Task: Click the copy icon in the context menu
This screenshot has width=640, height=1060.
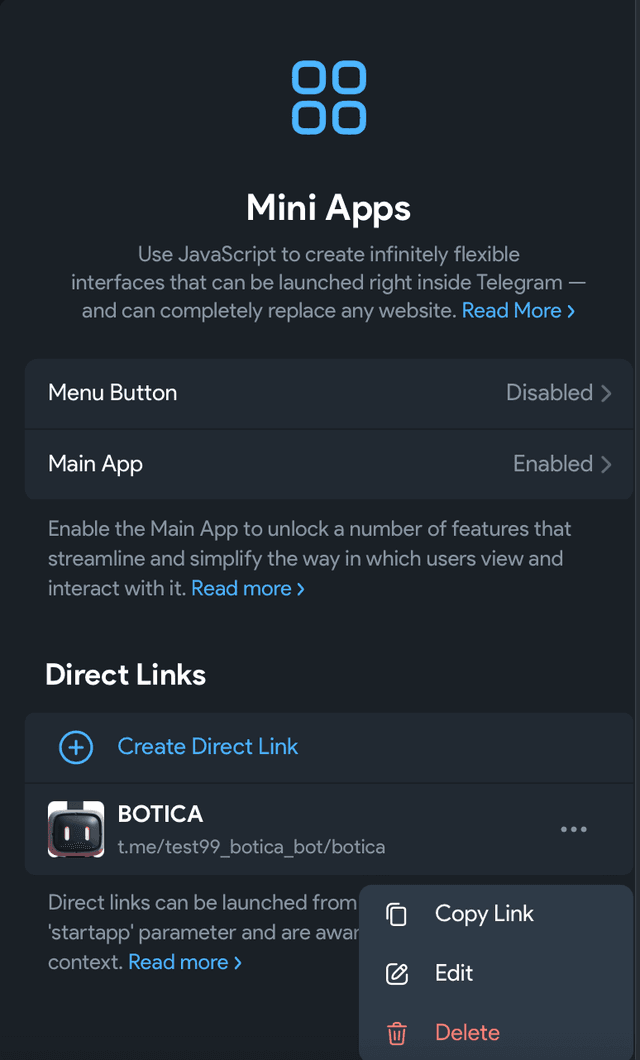Action: pyautogui.click(x=397, y=915)
